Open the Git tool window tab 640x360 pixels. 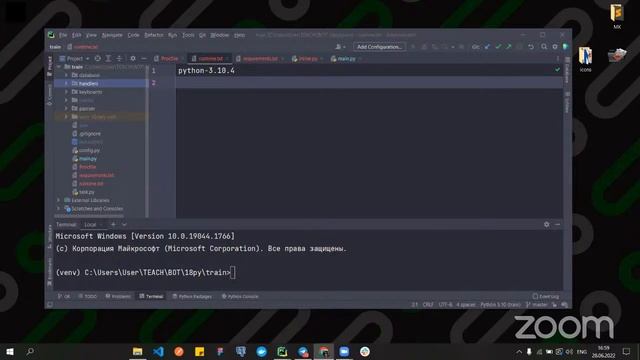click(64, 296)
